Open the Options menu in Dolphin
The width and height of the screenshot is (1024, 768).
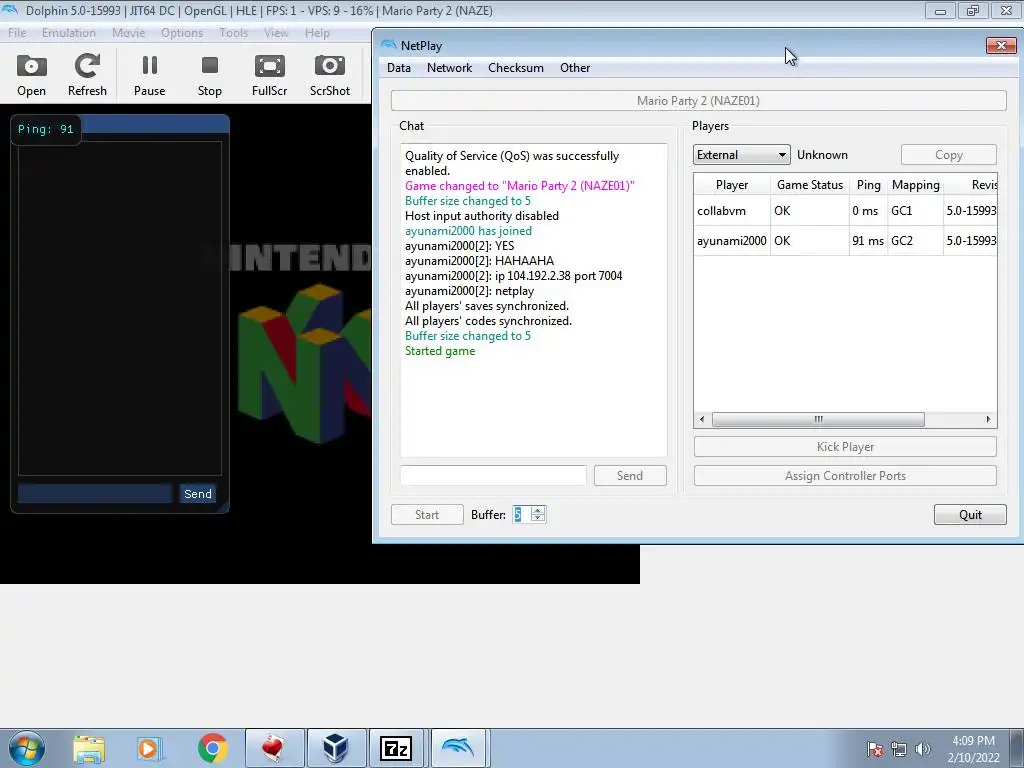point(182,33)
